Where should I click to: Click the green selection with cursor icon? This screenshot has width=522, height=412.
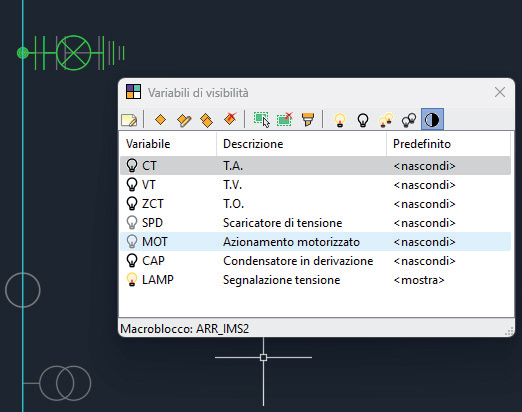click(262, 120)
